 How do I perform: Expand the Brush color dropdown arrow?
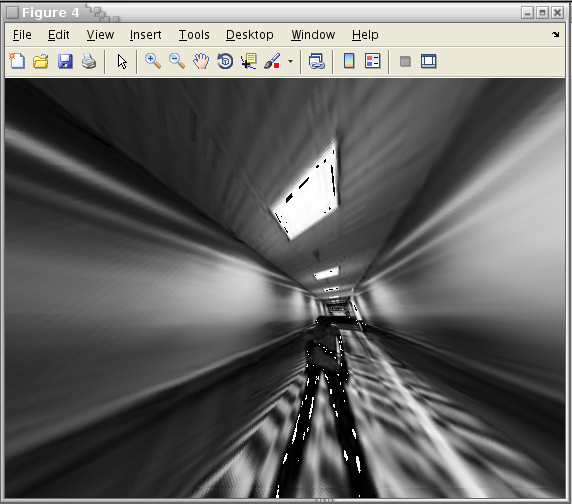point(290,61)
